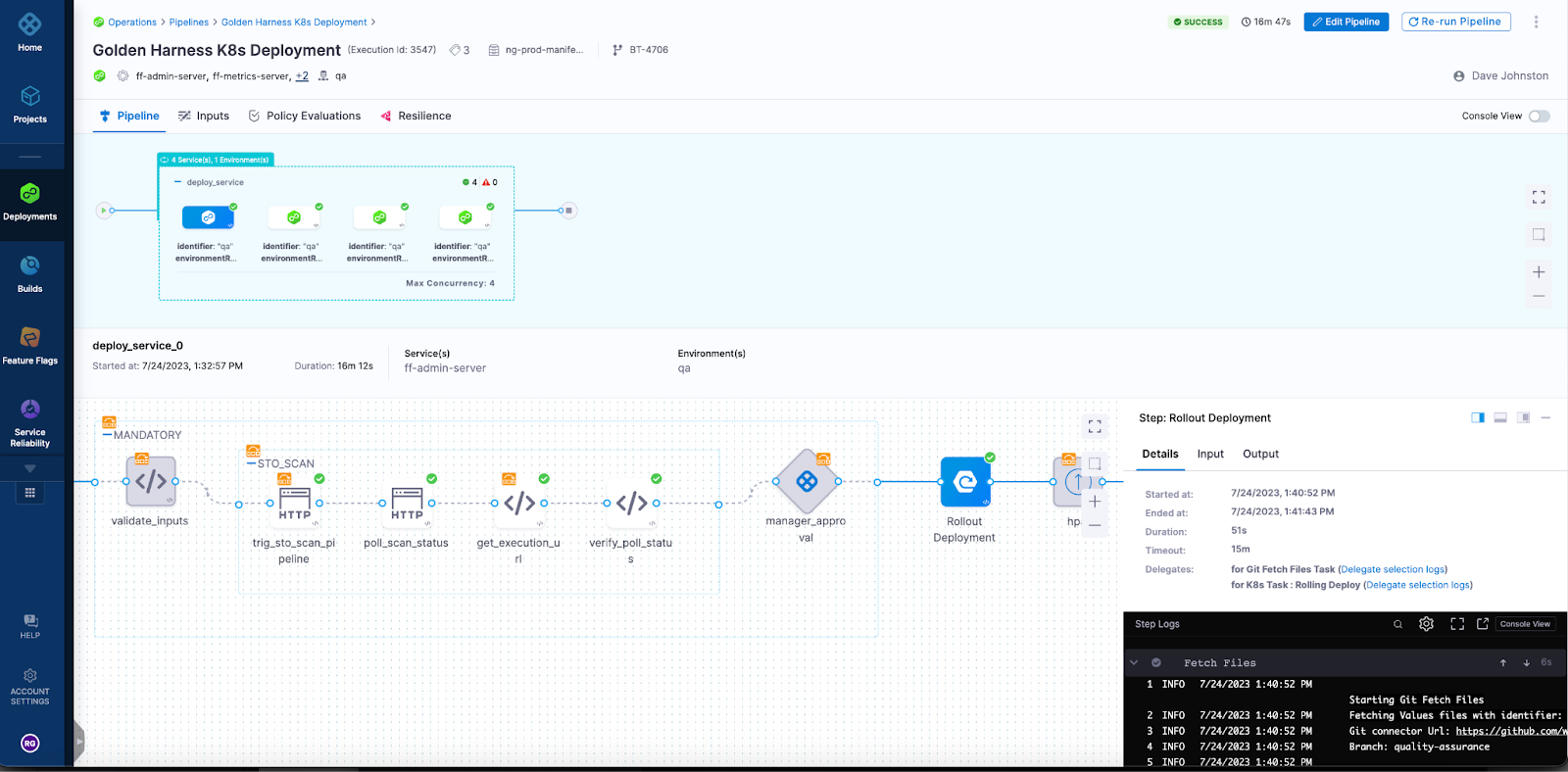Expand more modules arrow in sidebar
This screenshot has height=772, width=1568.
tap(29, 468)
